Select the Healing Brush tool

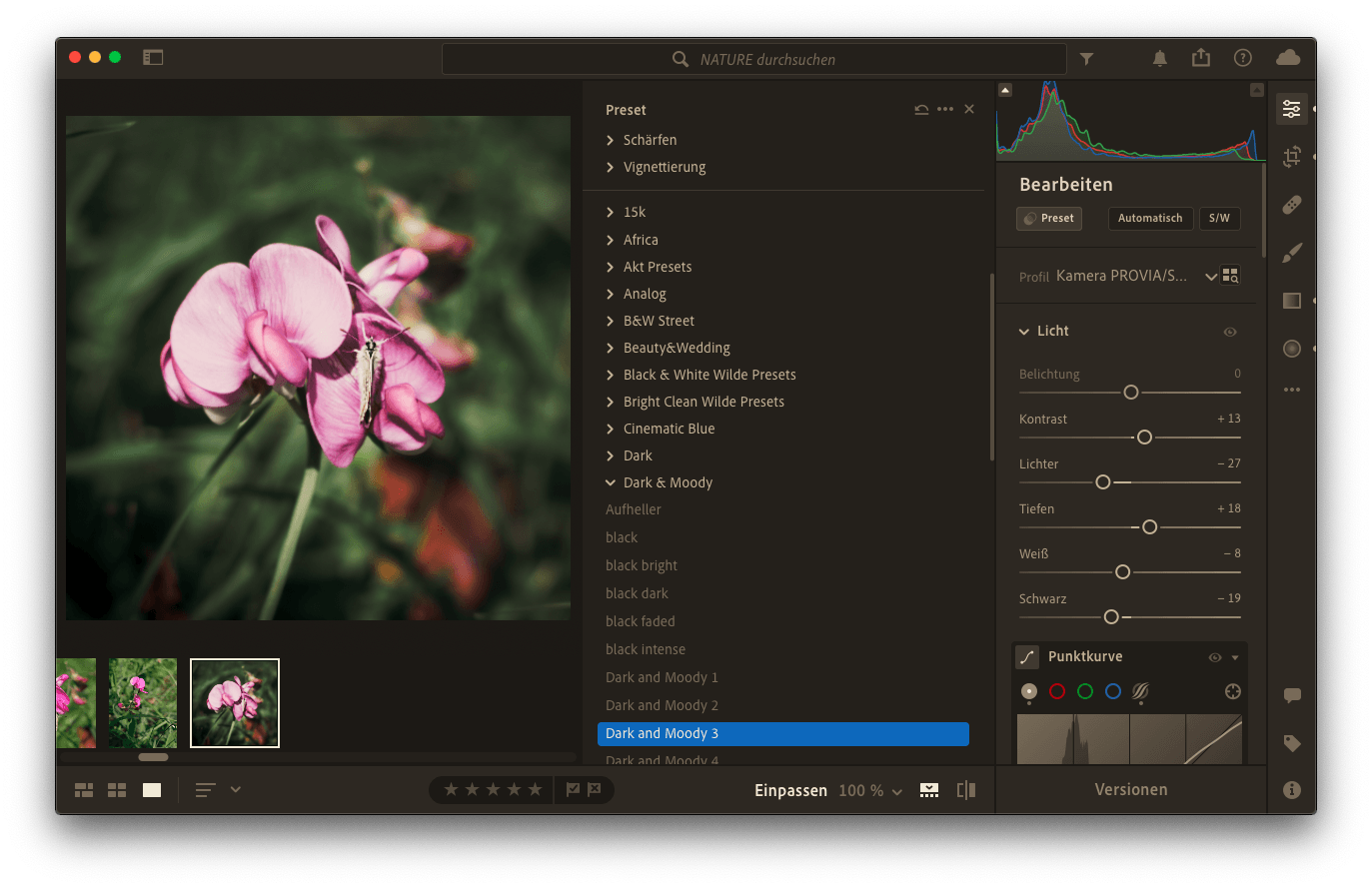pos(1292,205)
